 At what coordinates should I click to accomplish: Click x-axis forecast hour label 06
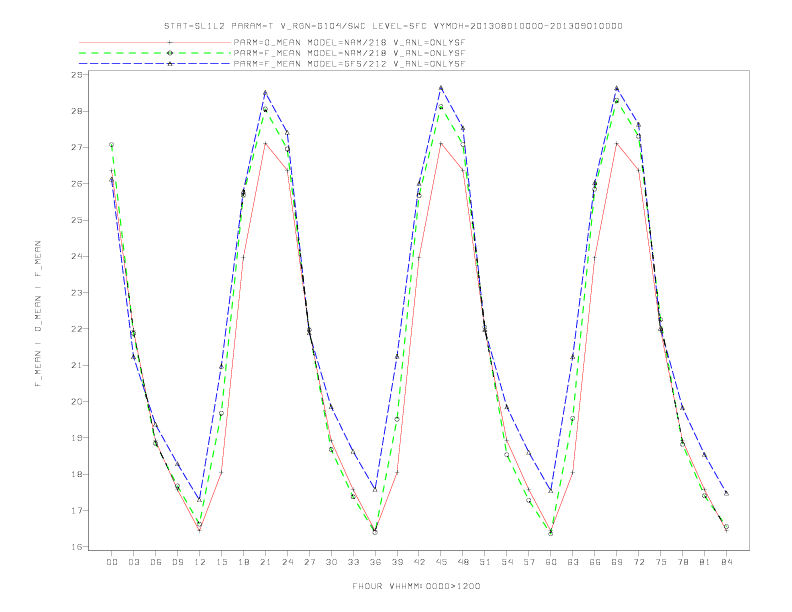156,562
